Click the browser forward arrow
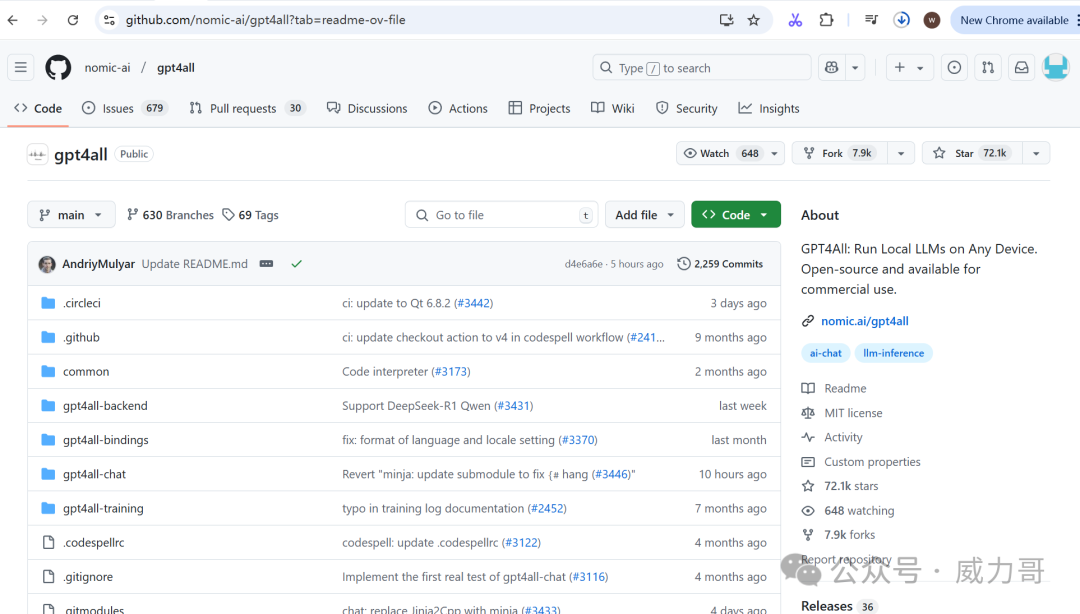 [43, 20]
